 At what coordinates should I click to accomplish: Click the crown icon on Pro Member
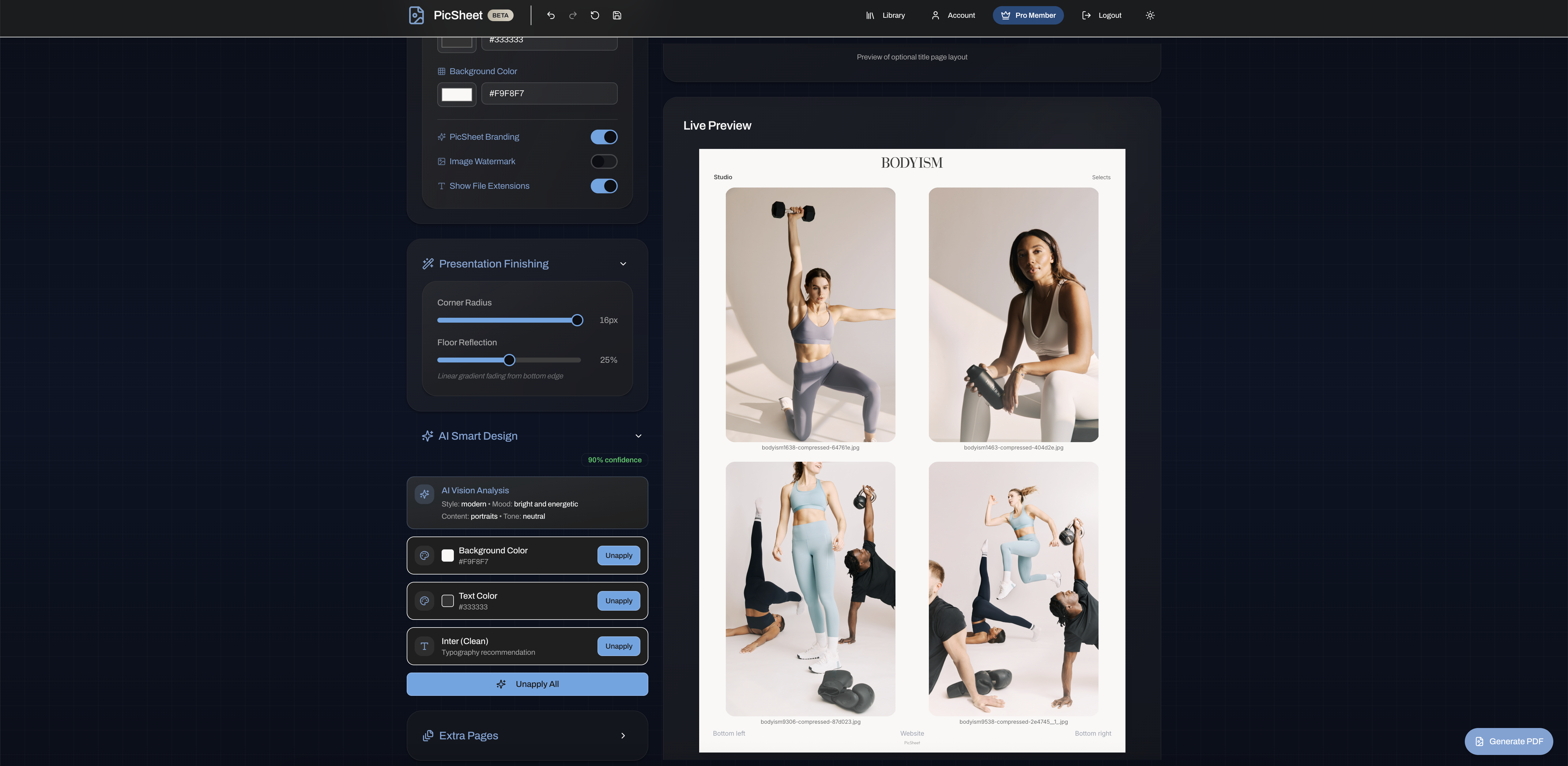pos(1005,15)
